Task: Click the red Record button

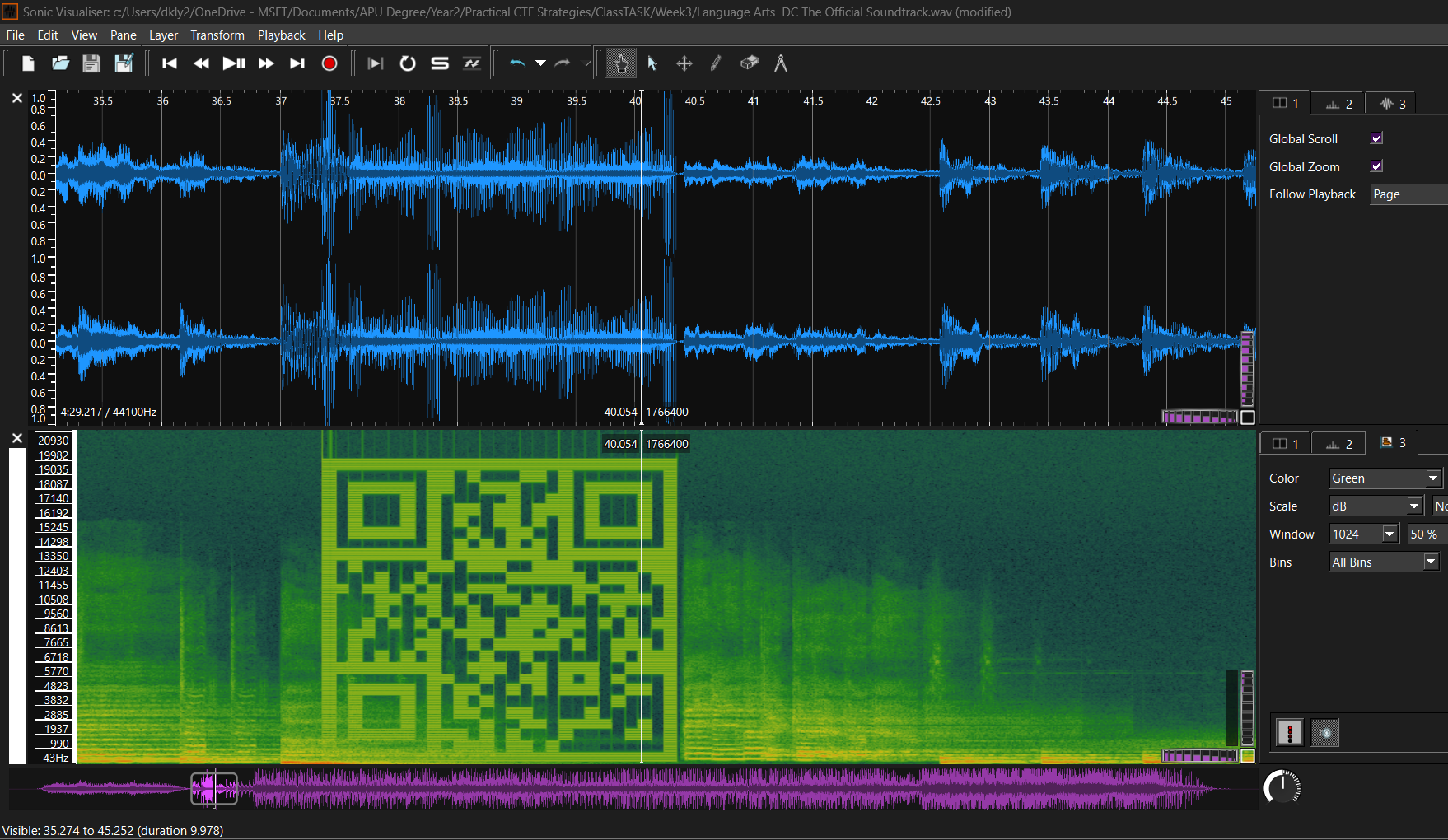Action: tap(329, 63)
